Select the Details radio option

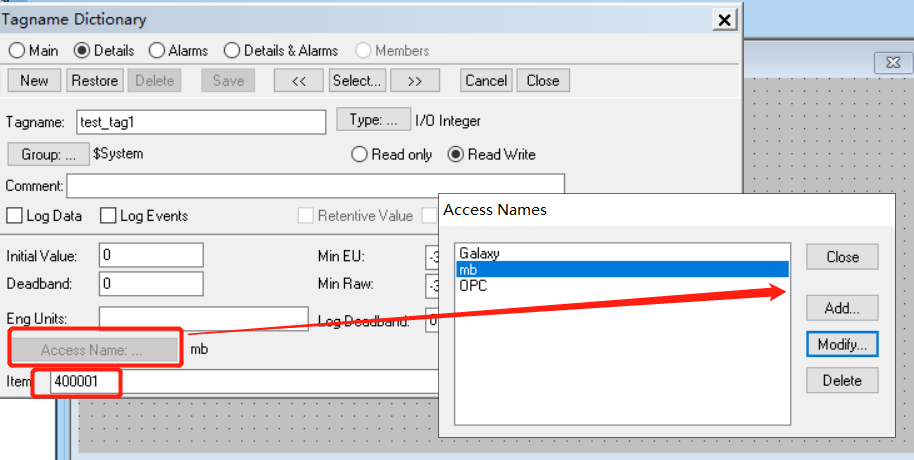[x=82, y=51]
